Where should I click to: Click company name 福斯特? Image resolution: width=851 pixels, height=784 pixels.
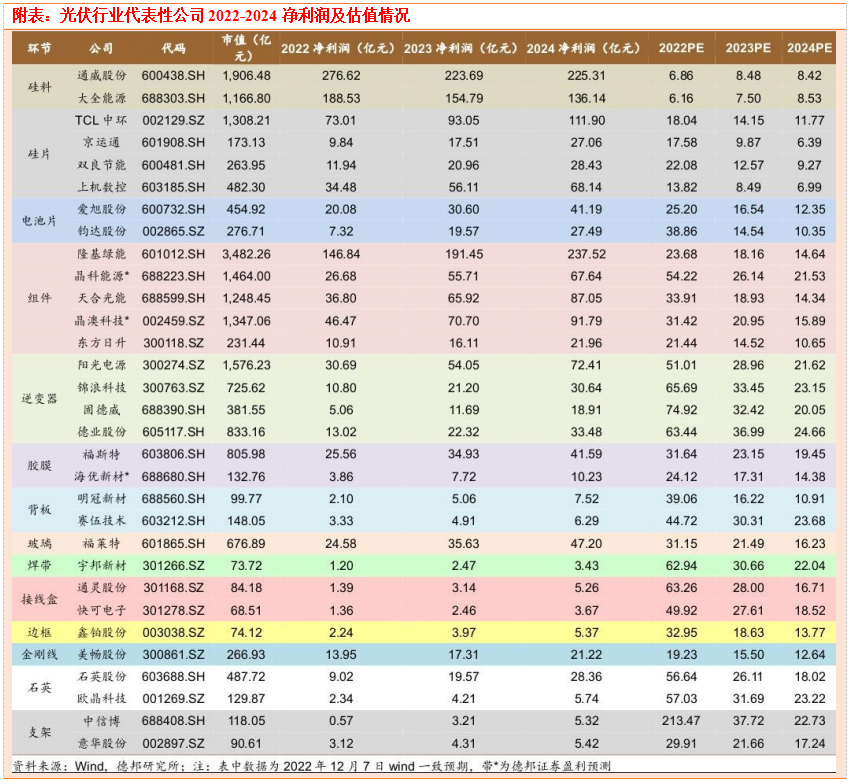(101, 455)
